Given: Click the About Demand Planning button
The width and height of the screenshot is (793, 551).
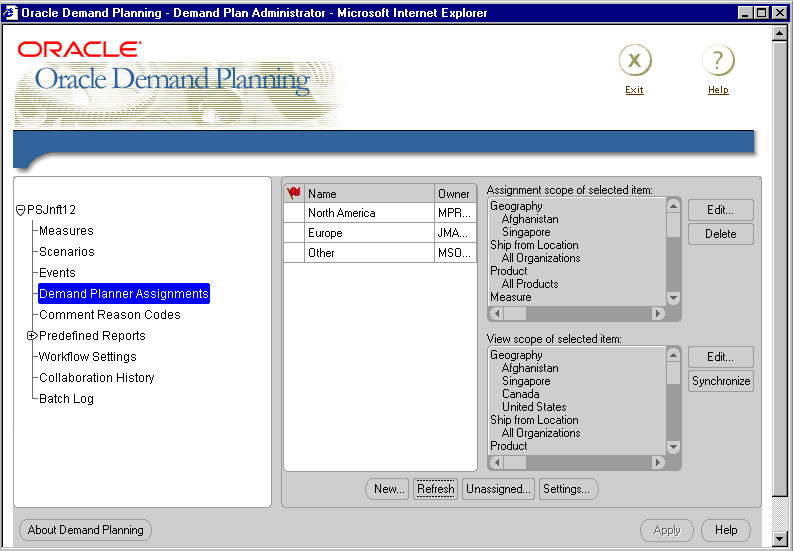Looking at the screenshot, I should (x=85, y=530).
